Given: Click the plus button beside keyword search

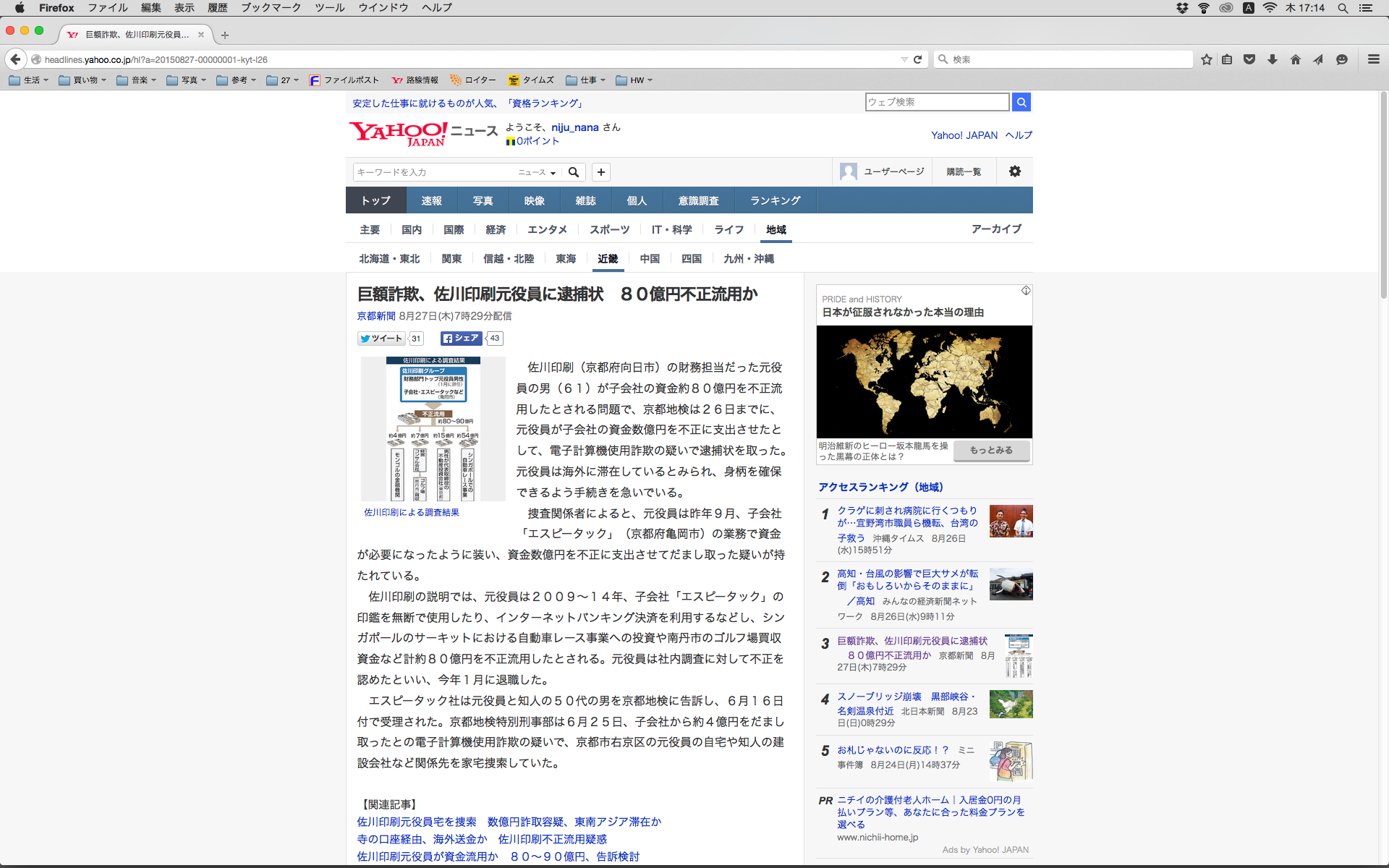Looking at the screenshot, I should 600,172.
